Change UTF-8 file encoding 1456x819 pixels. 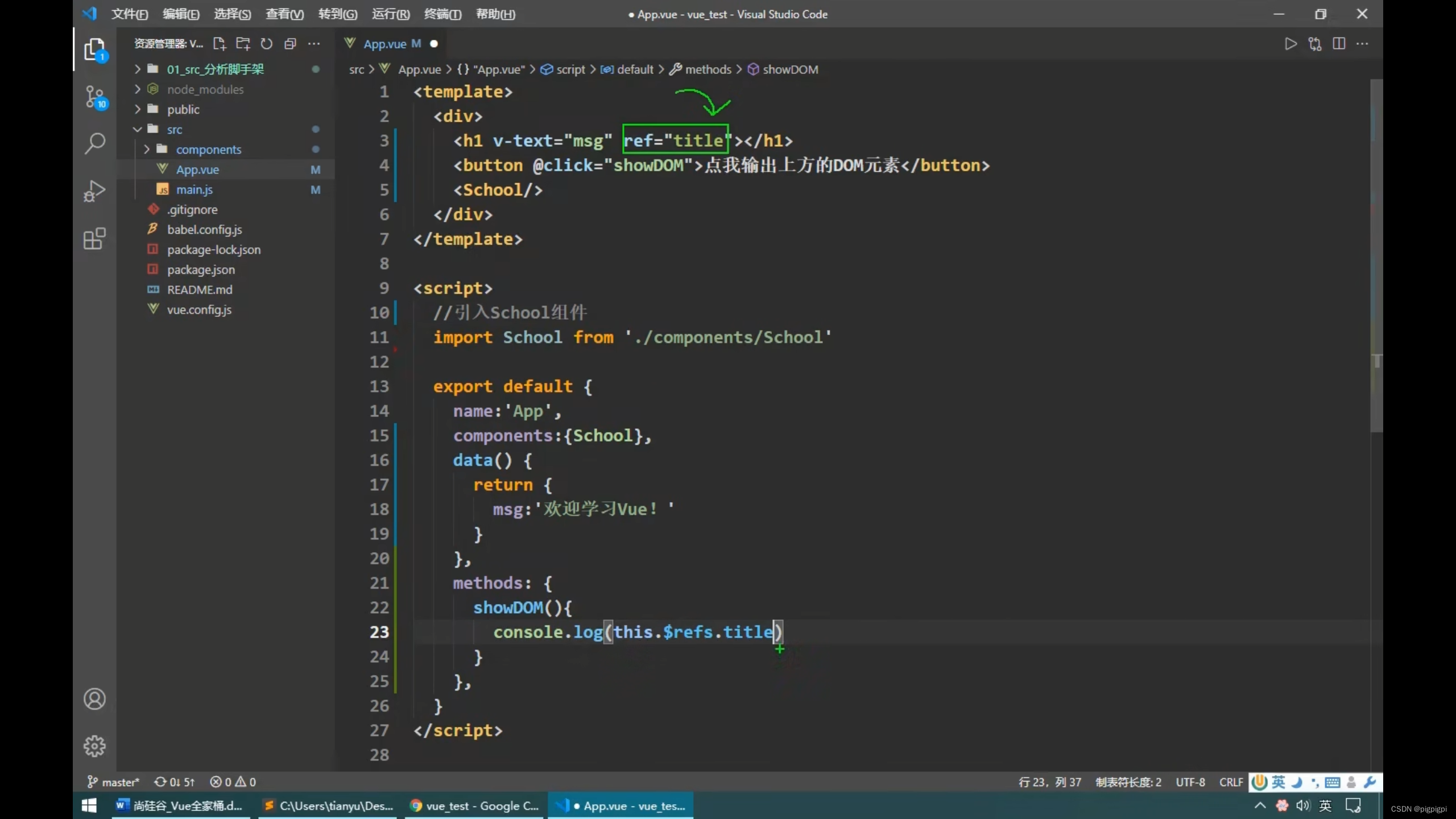coord(1190,782)
